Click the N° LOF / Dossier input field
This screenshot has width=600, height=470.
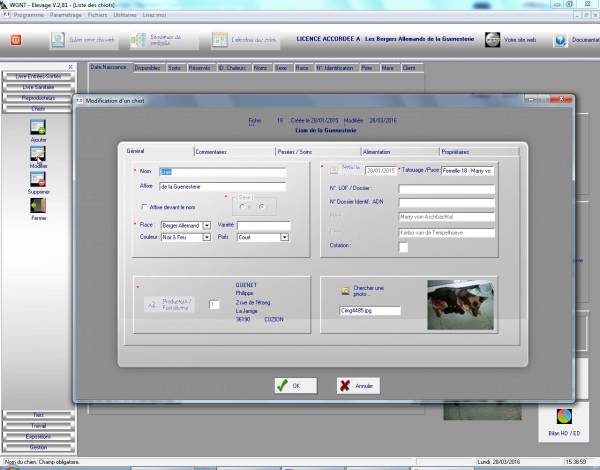(x=446, y=187)
